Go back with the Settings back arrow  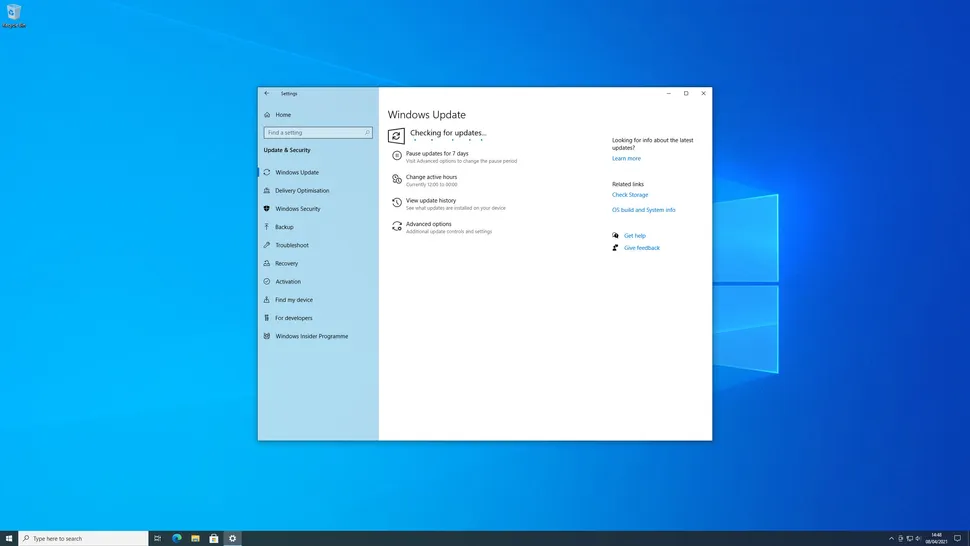[x=267, y=93]
